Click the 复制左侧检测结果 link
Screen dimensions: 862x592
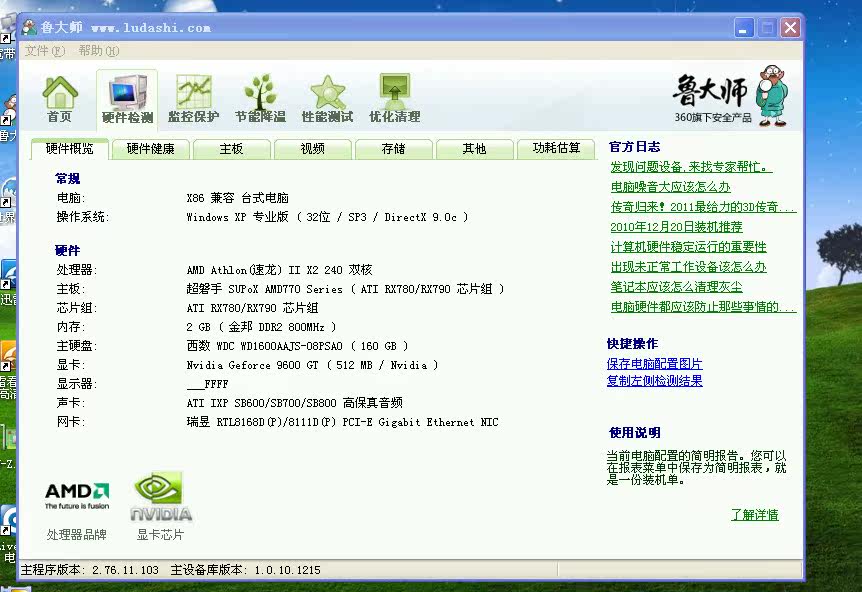pos(654,381)
